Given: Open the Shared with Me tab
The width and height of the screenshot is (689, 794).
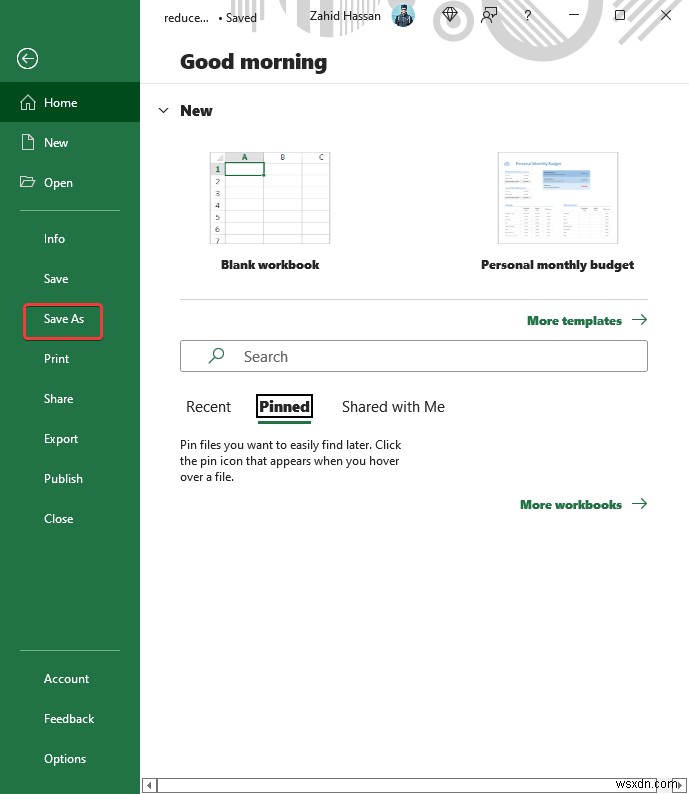Looking at the screenshot, I should click(393, 407).
